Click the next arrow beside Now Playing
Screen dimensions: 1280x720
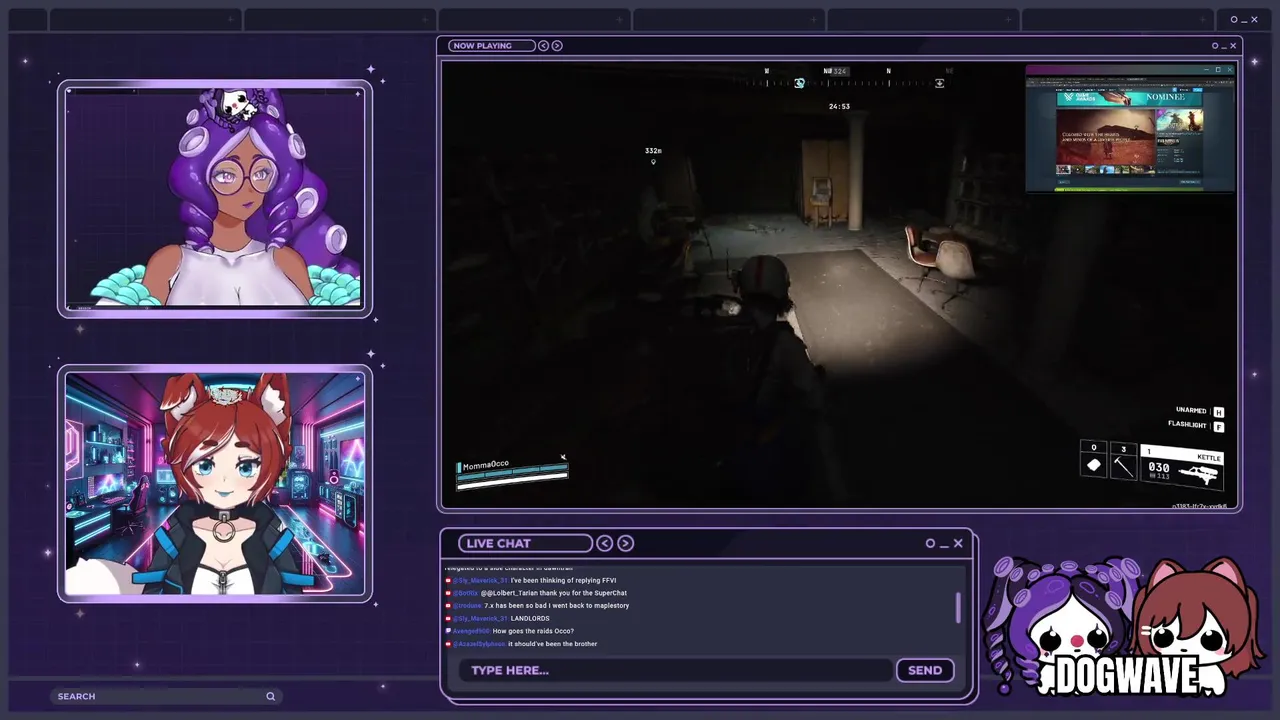click(x=557, y=45)
